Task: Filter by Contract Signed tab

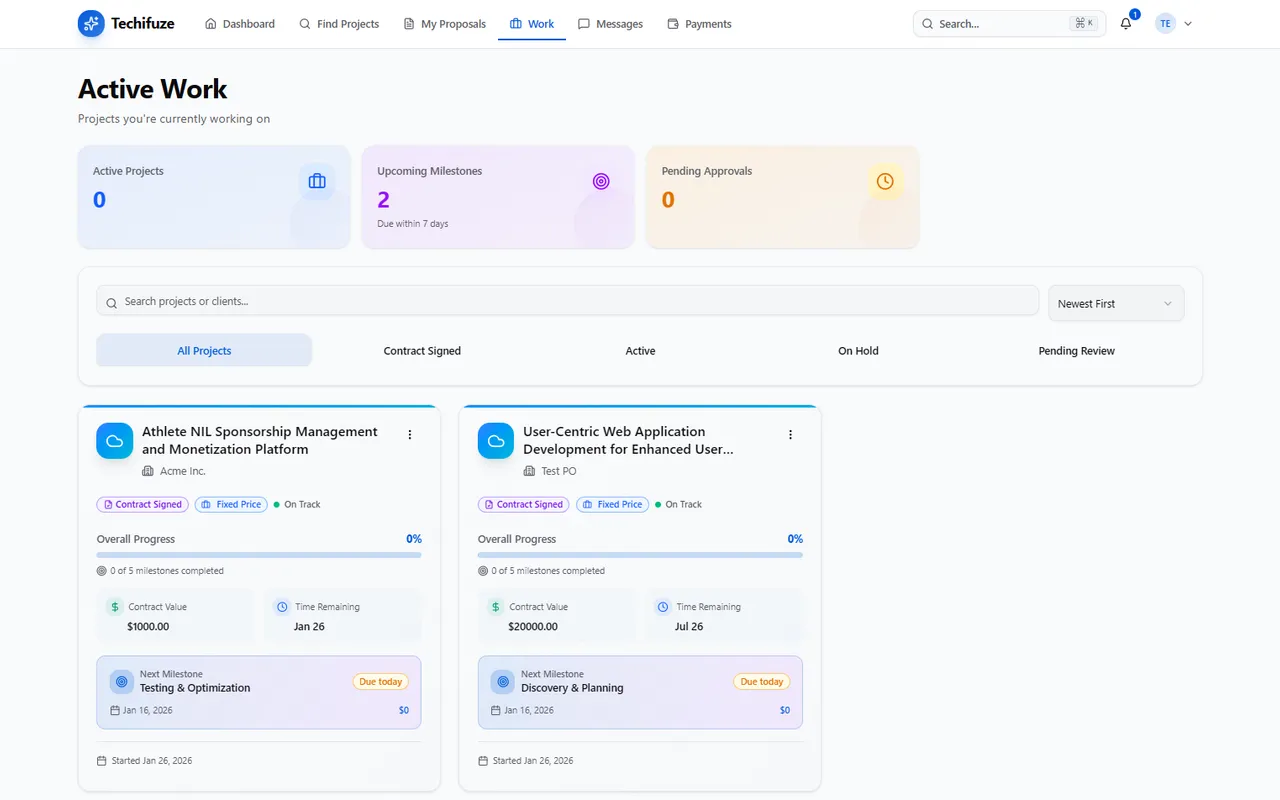Action: (422, 351)
